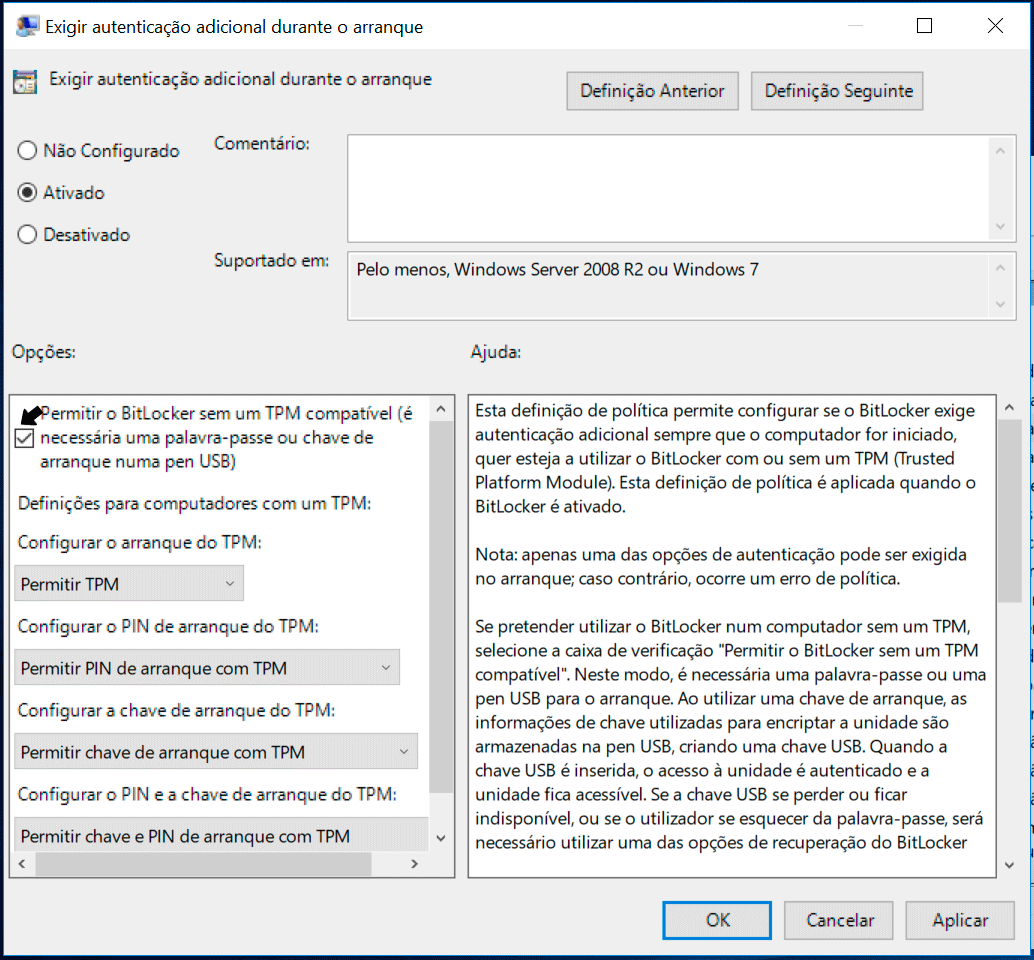
Task: Click the Comentário box scroll up arrow
Action: pyautogui.click(x=1000, y=151)
